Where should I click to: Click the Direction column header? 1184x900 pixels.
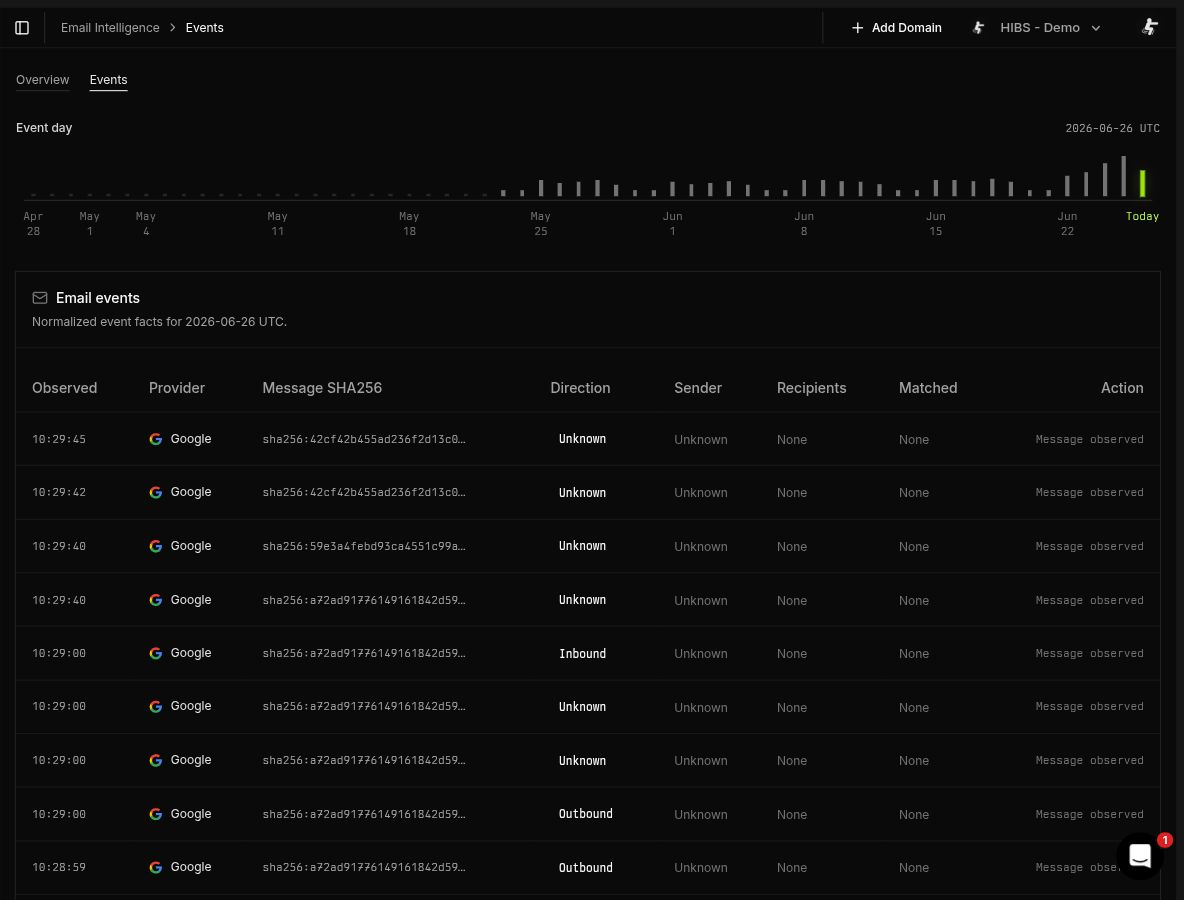(580, 388)
